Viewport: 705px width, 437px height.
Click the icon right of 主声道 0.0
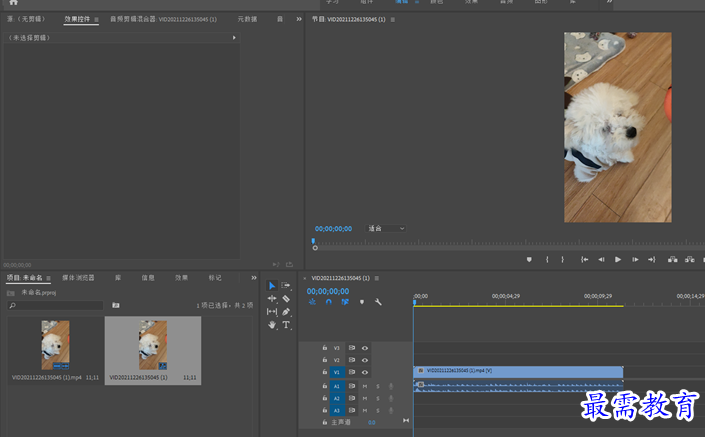point(406,422)
